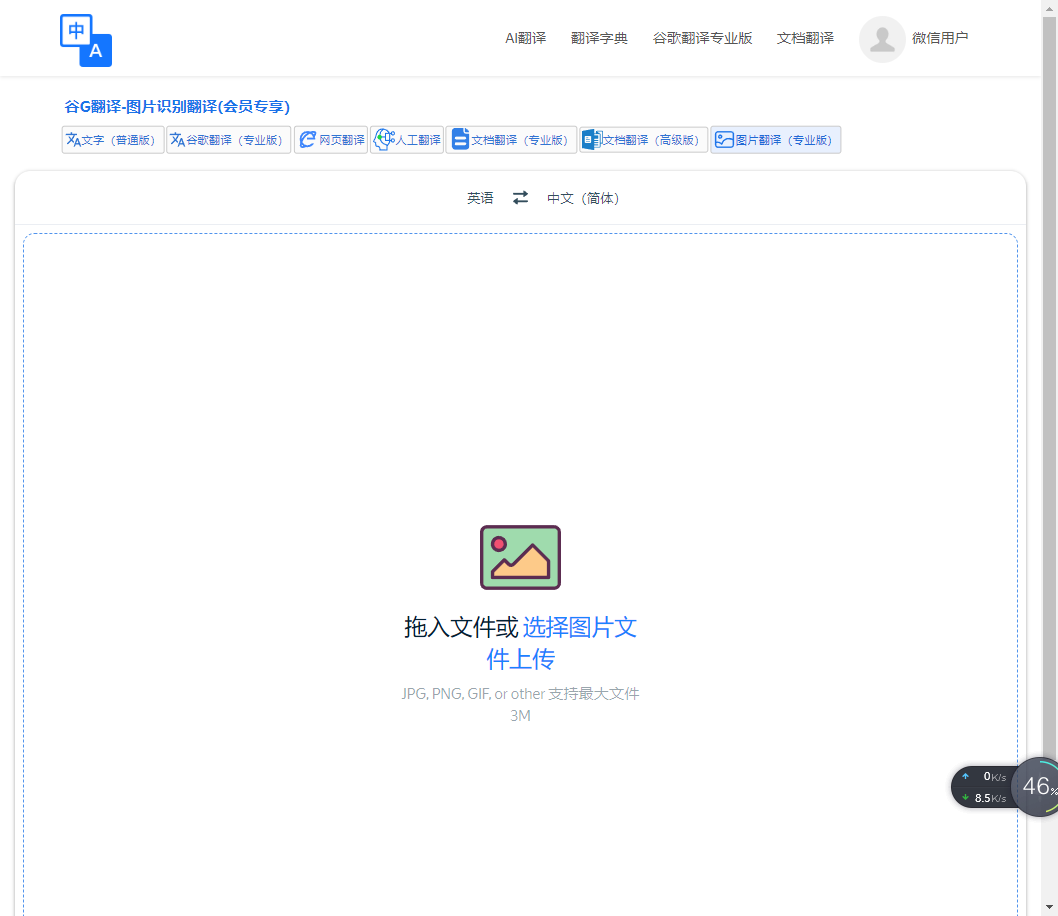Click the picture upload icon
Screen dimensions: 1058x916
point(520,557)
